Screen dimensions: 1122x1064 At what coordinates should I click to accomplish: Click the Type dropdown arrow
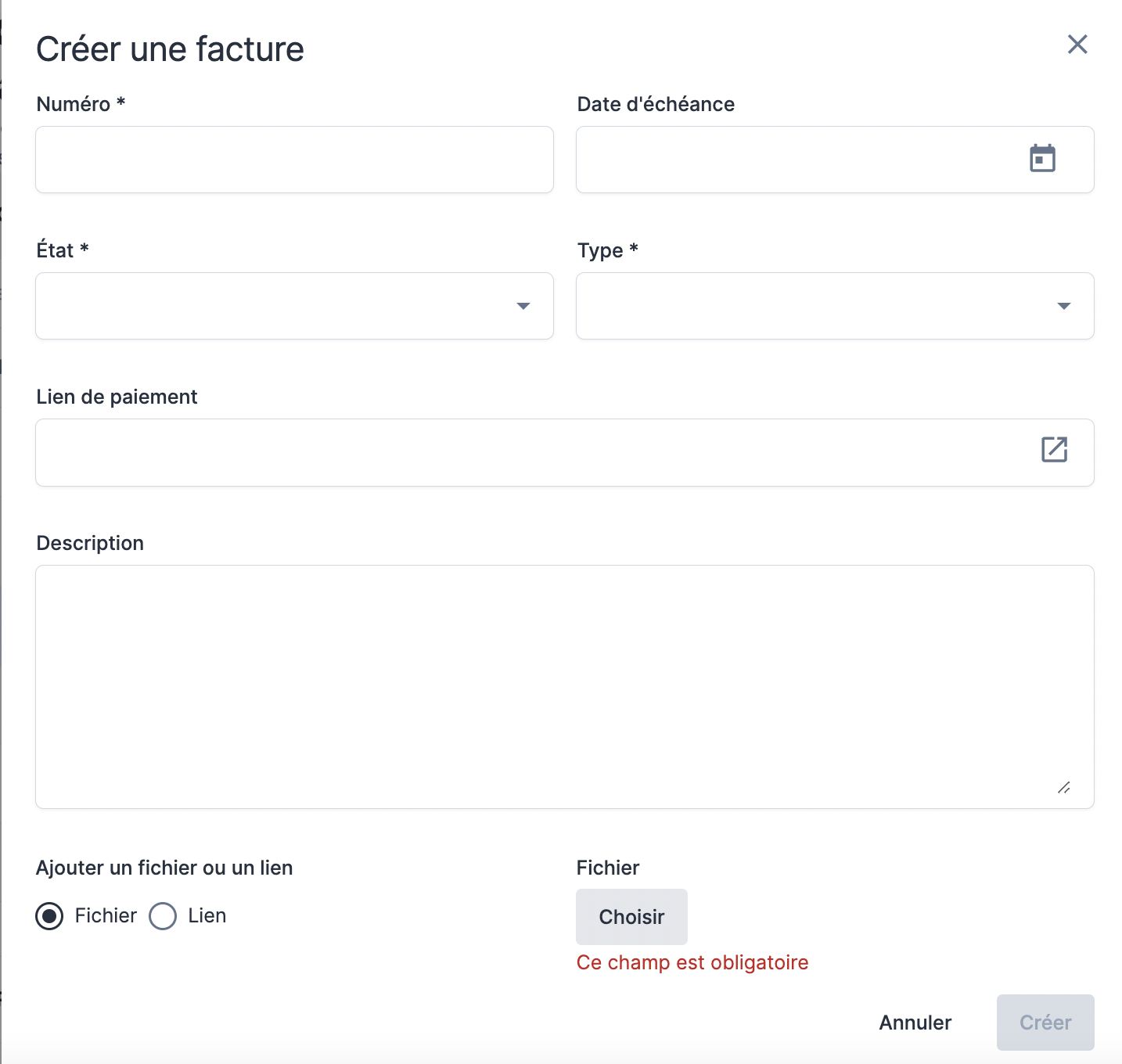pyautogui.click(x=1063, y=306)
